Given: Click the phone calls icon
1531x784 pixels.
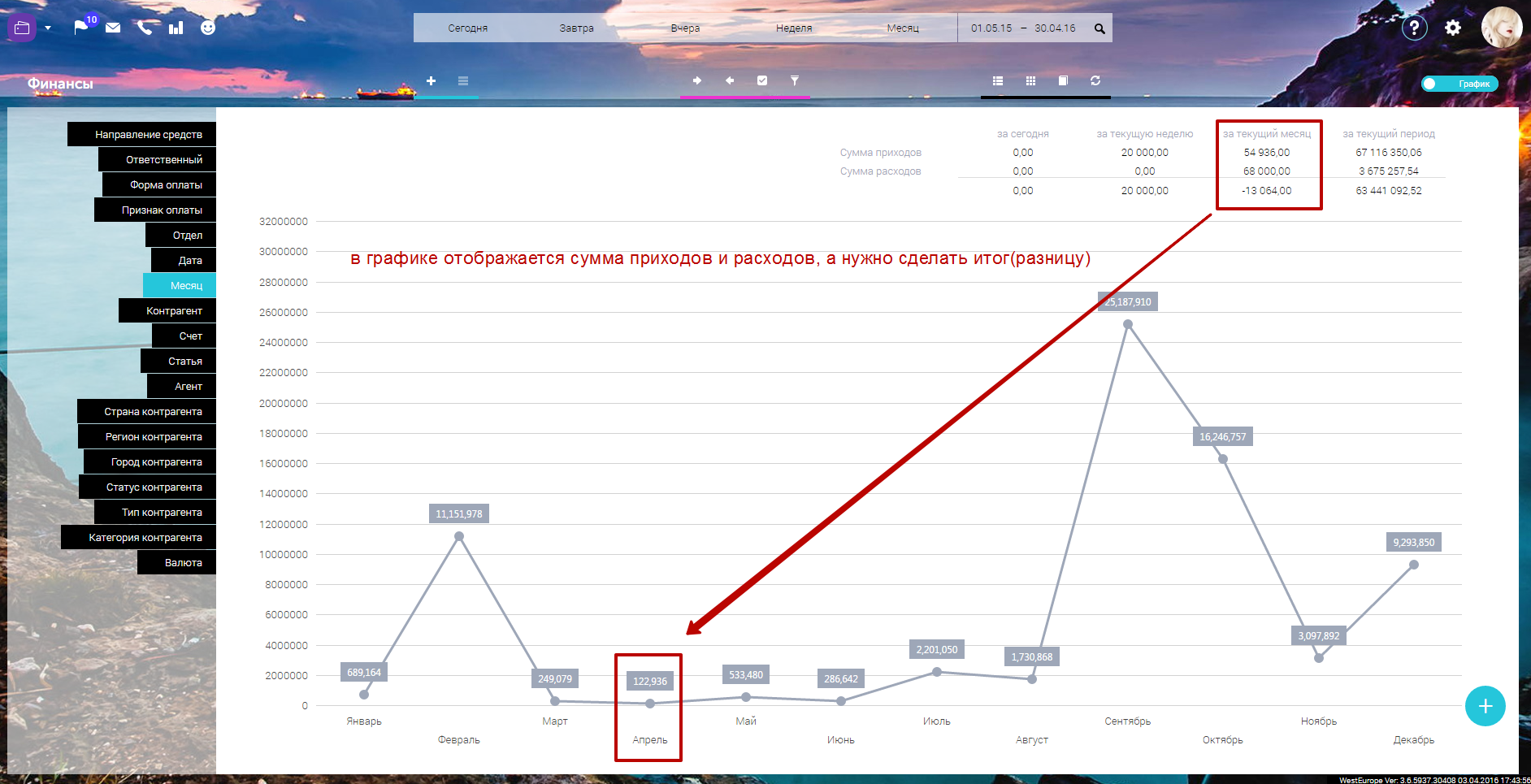Looking at the screenshot, I should [145, 28].
